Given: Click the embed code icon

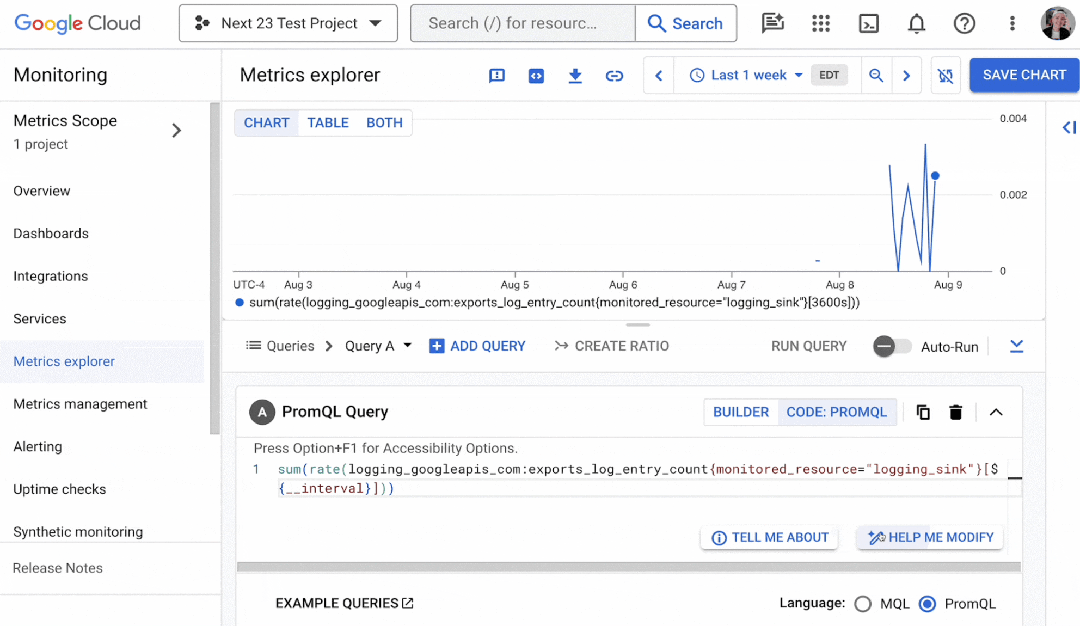Looking at the screenshot, I should click(536, 76).
